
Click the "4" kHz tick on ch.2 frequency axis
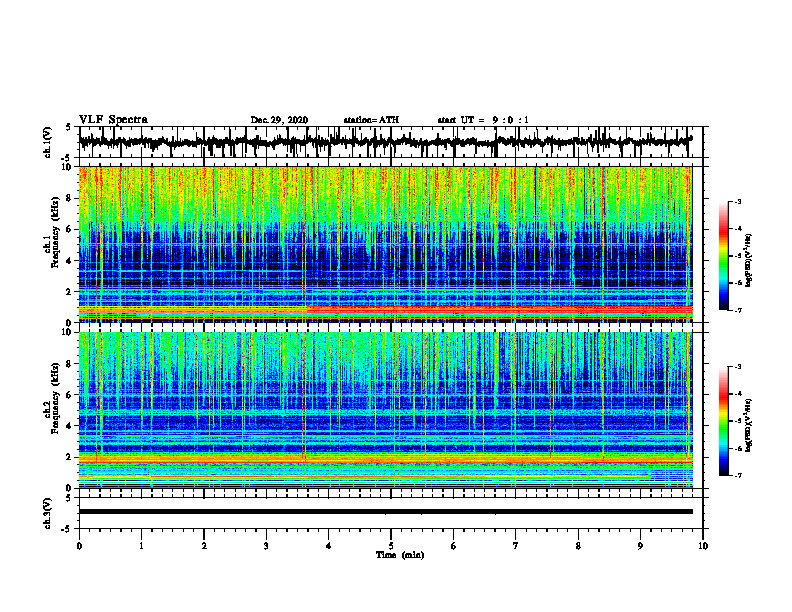tap(71, 426)
